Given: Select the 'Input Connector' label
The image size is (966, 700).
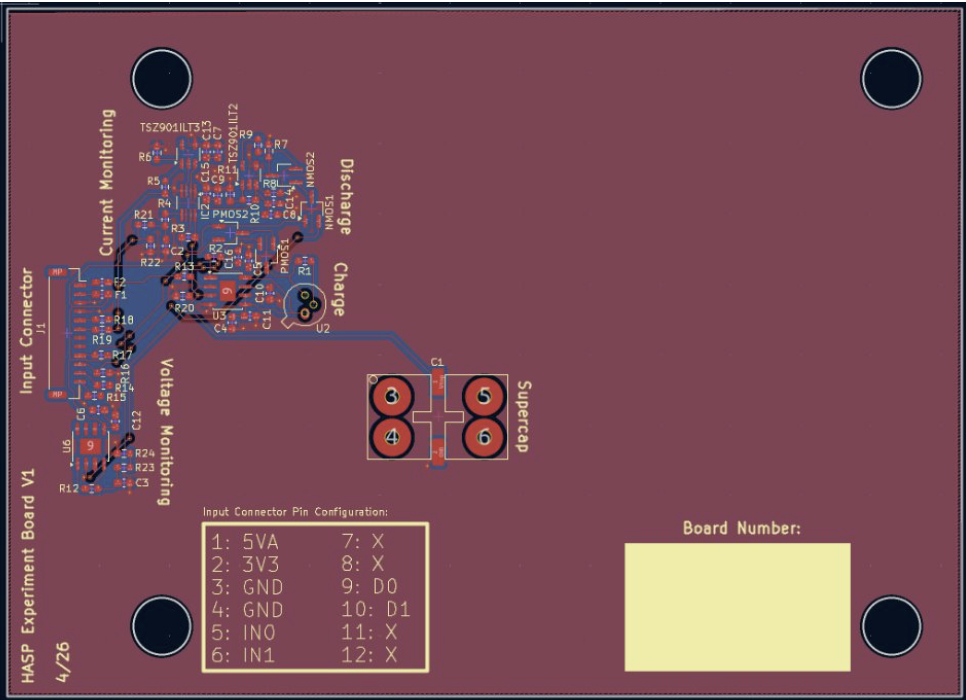Looking at the screenshot, I should click(x=26, y=330).
